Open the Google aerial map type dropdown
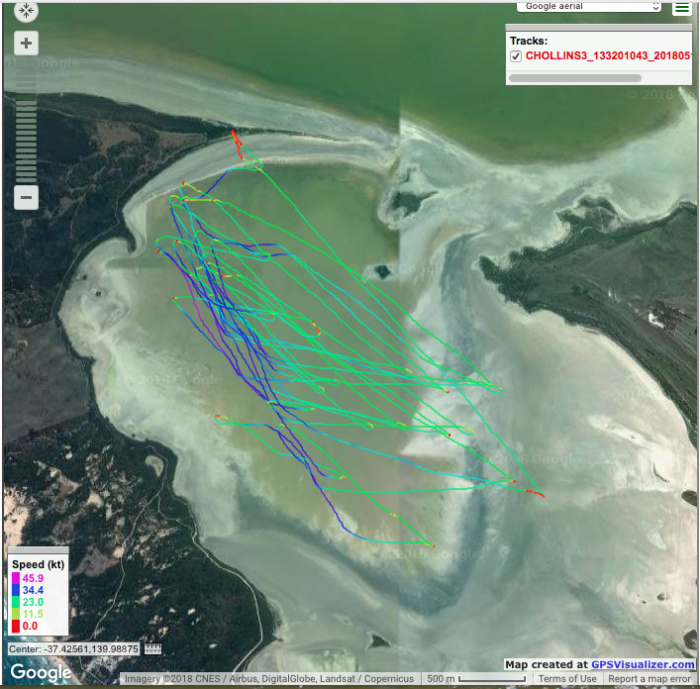 [589, 6]
